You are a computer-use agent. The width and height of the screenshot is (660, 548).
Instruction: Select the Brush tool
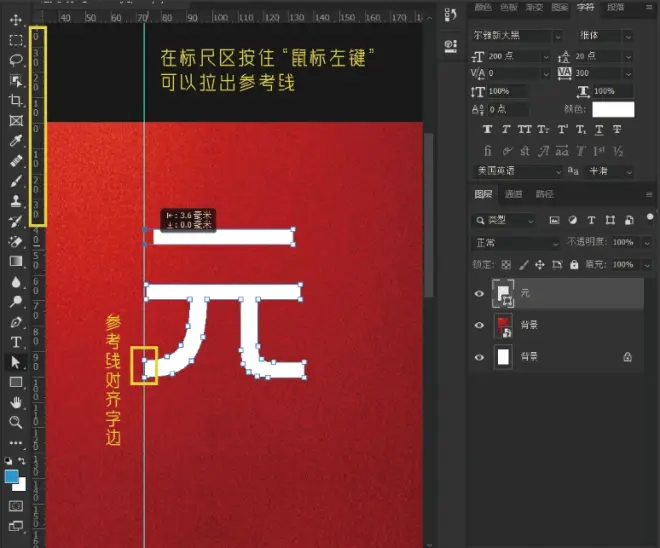(16, 181)
